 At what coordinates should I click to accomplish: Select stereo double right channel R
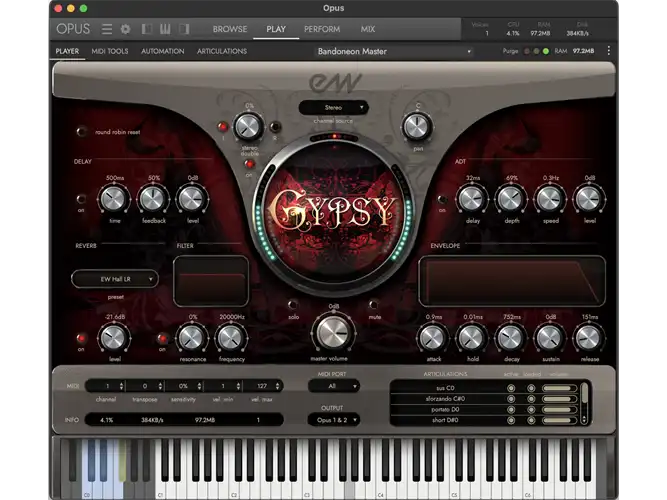(x=275, y=127)
